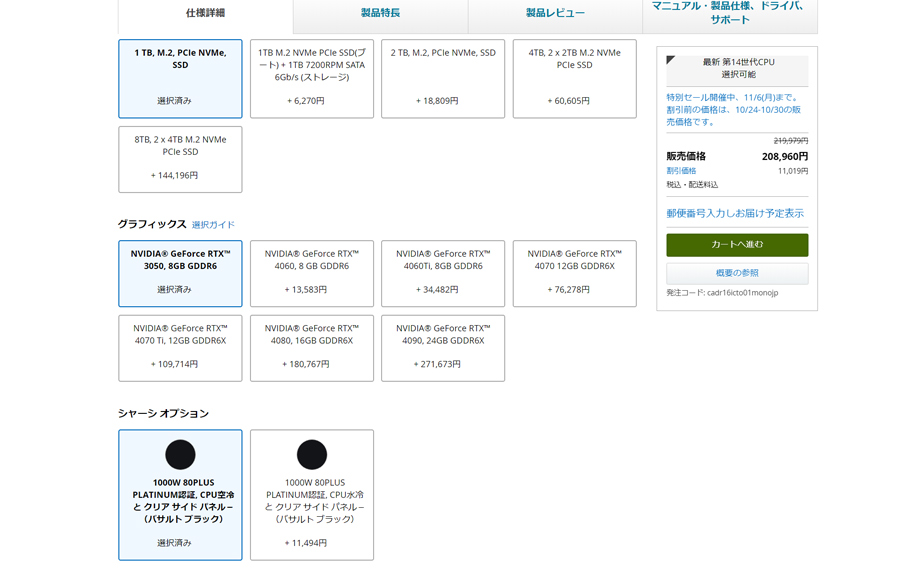
Task: Select RTX 4070 12GB GDDR6X graphics
Action: click(x=575, y=274)
